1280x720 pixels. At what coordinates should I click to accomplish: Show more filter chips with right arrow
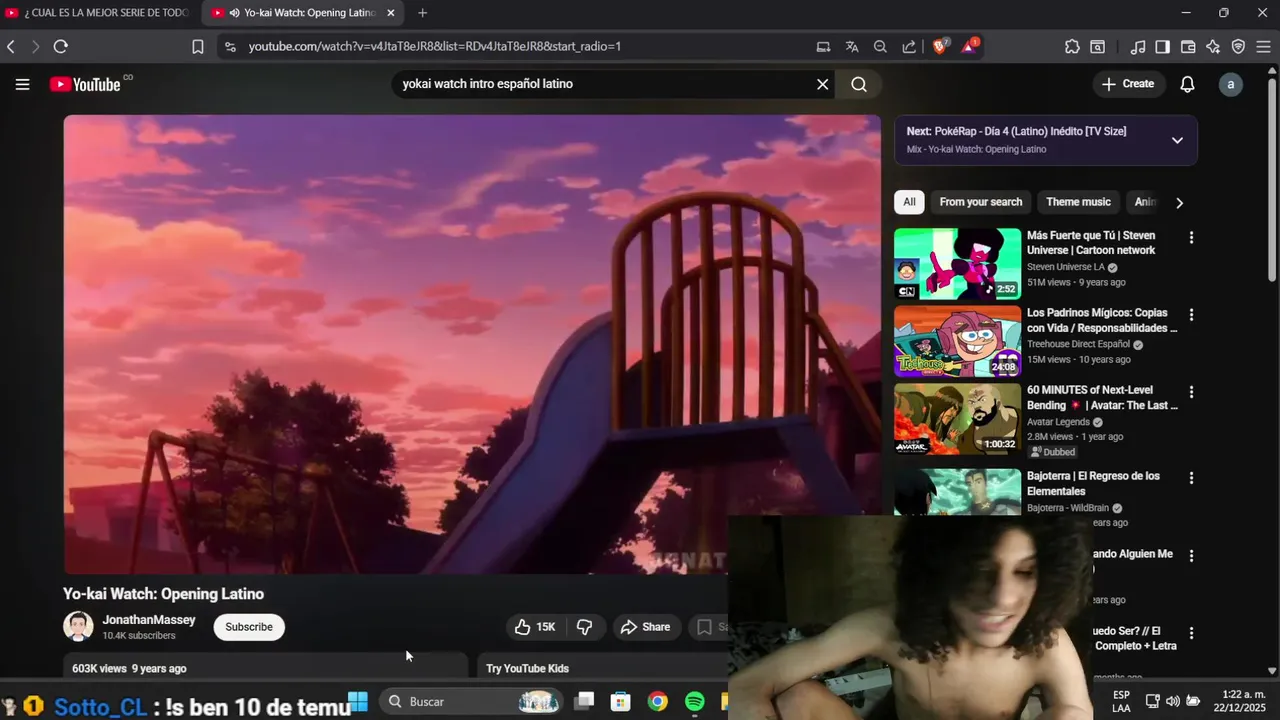[x=1179, y=203]
